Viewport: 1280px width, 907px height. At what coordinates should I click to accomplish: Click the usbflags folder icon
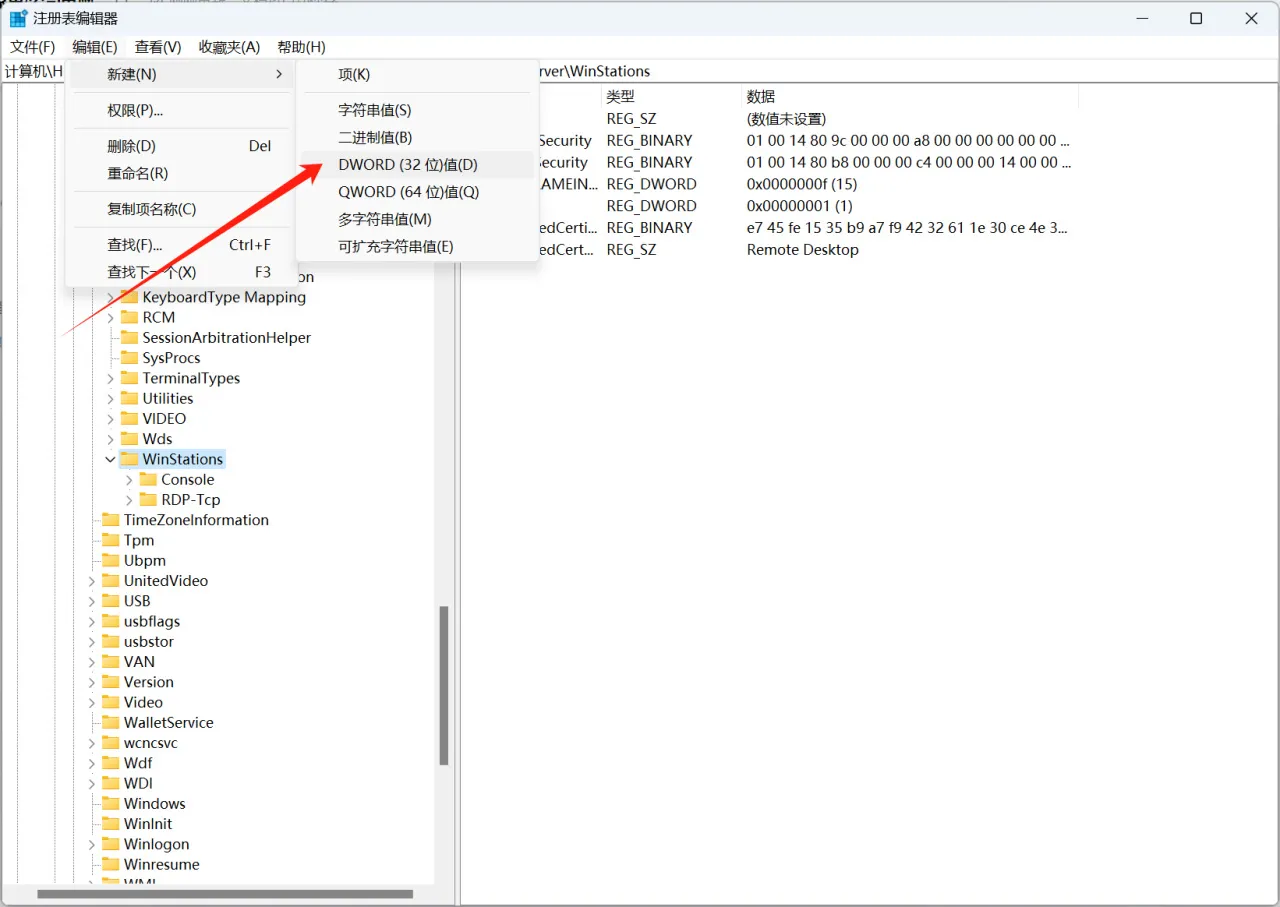110,621
